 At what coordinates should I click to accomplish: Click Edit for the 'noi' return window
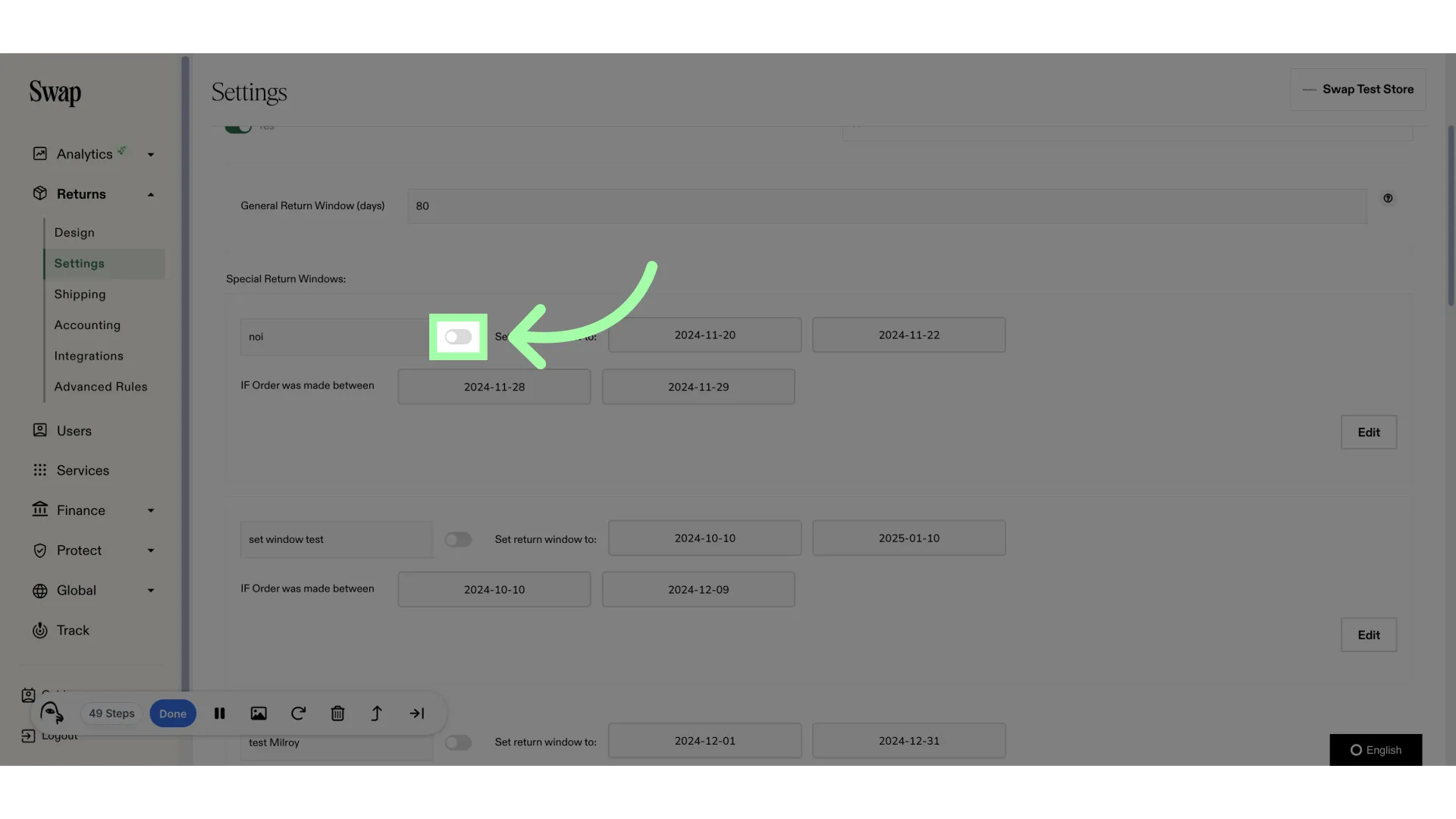[x=1369, y=432]
